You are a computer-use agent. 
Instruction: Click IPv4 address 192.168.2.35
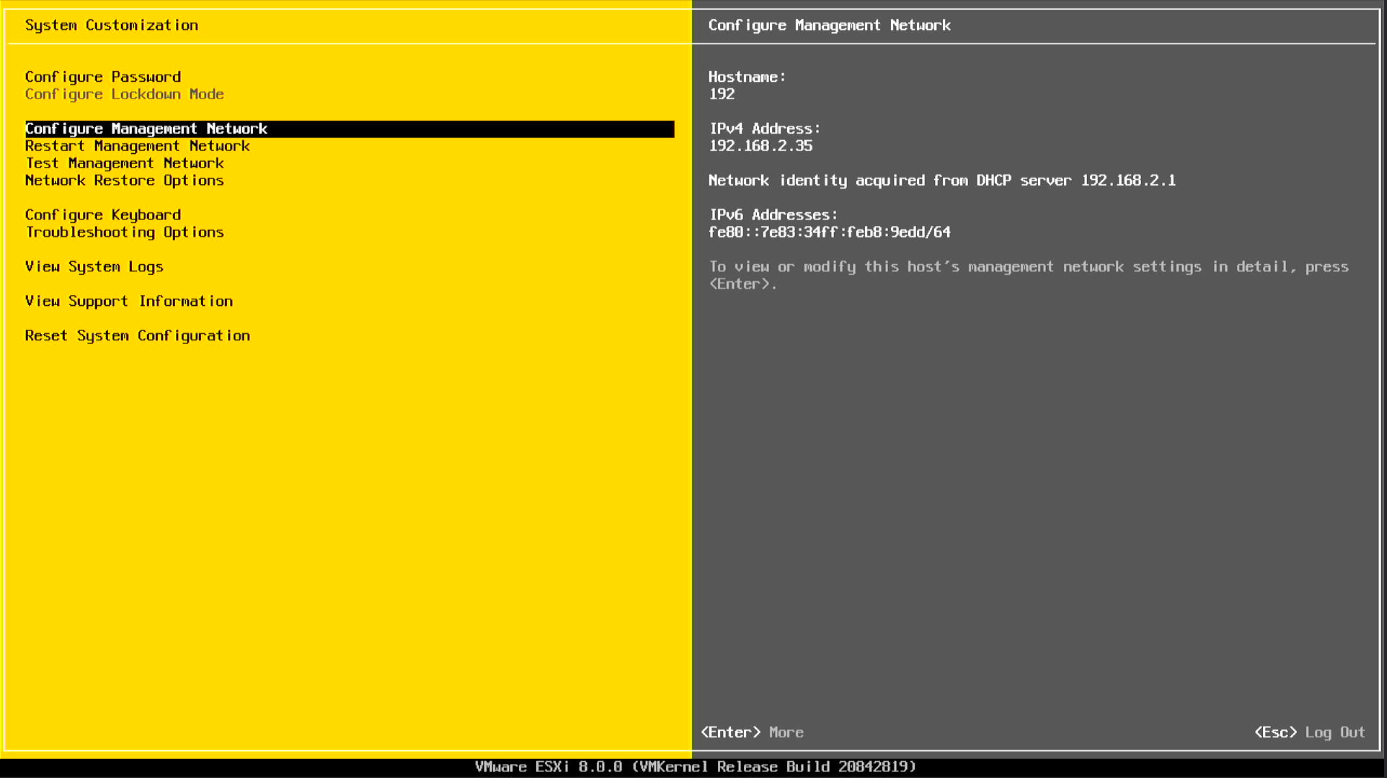[x=761, y=146]
